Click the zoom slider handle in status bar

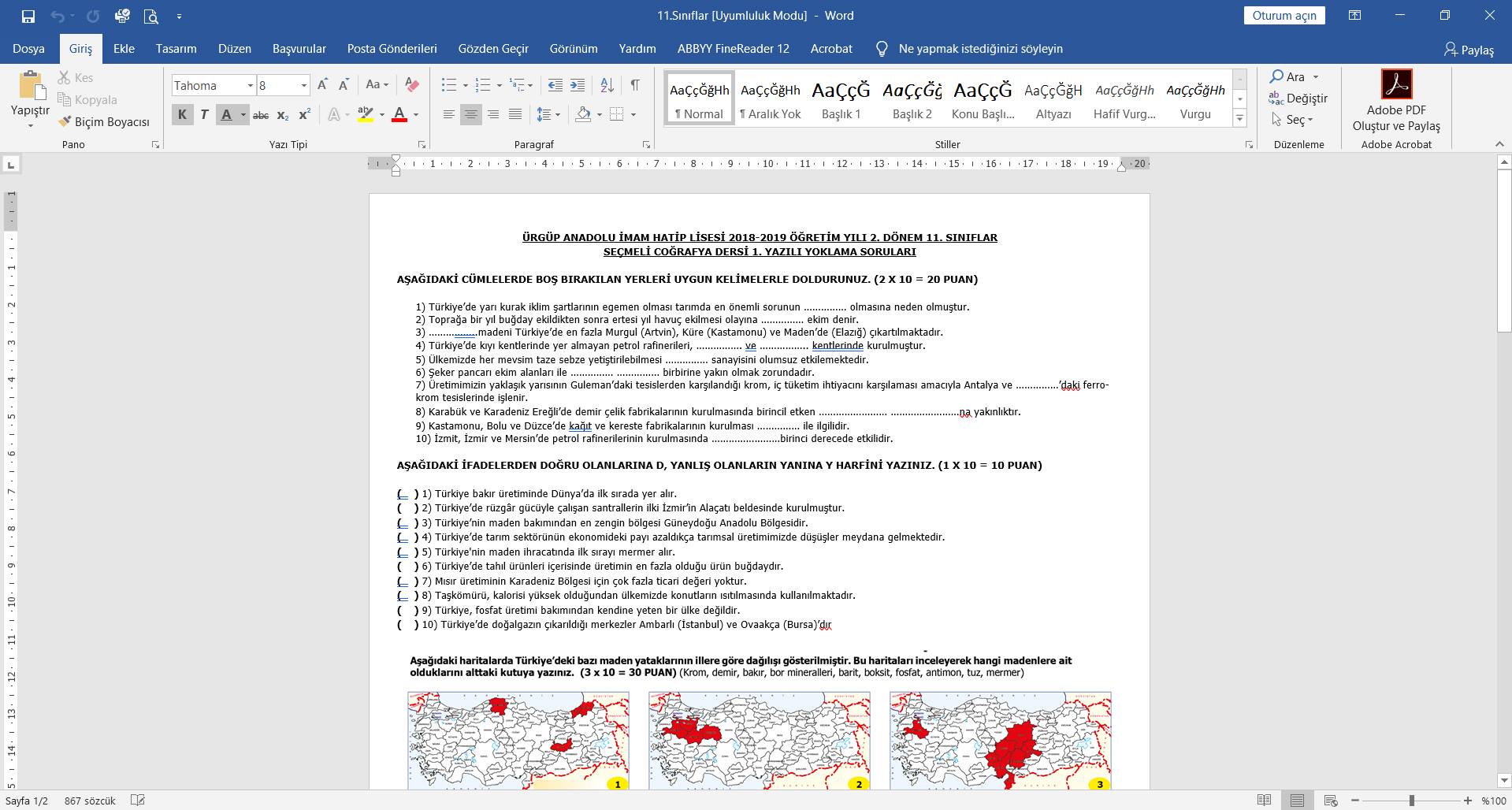[x=1411, y=801]
